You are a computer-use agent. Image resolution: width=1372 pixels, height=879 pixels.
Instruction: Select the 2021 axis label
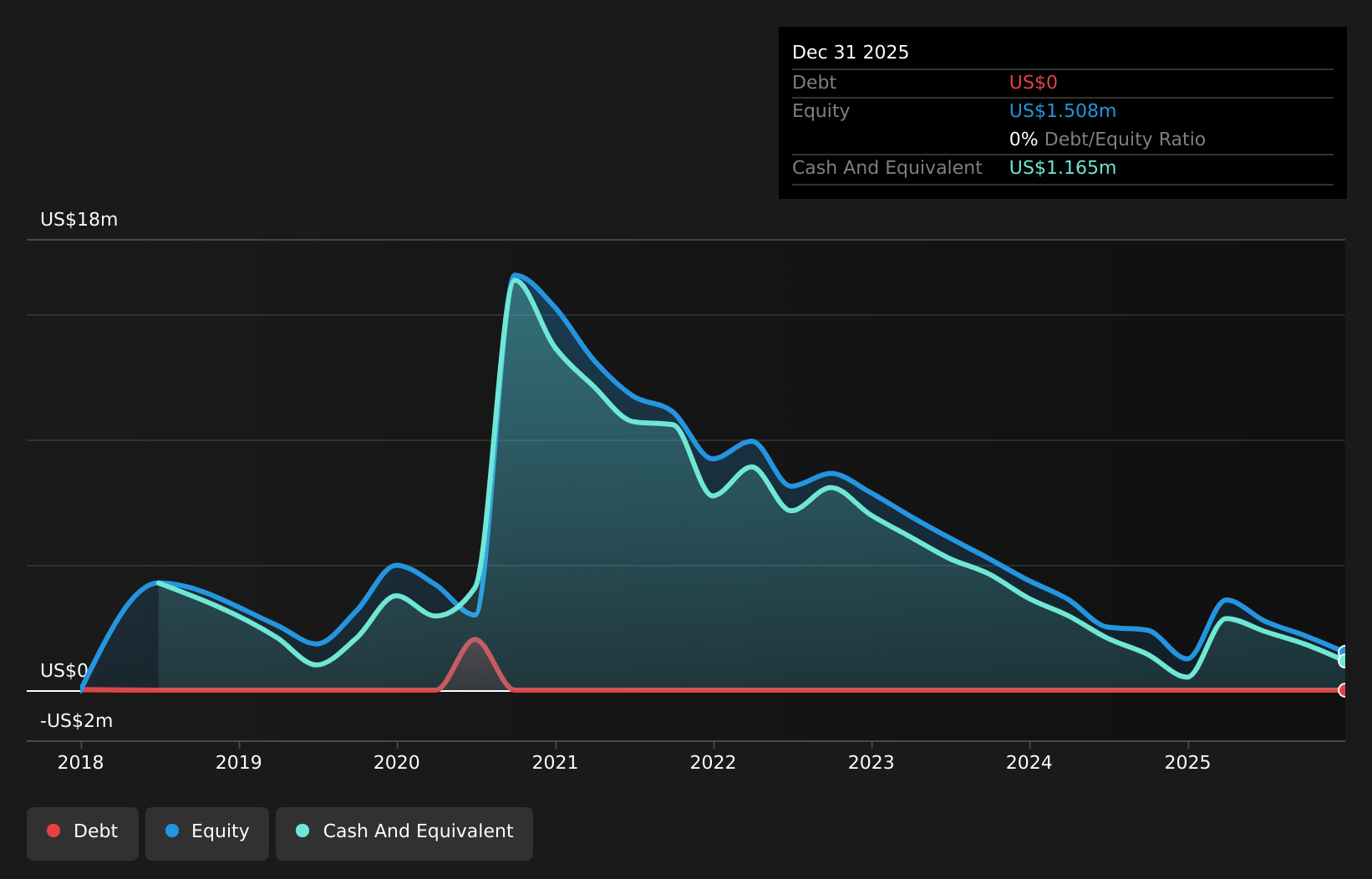coord(556,762)
